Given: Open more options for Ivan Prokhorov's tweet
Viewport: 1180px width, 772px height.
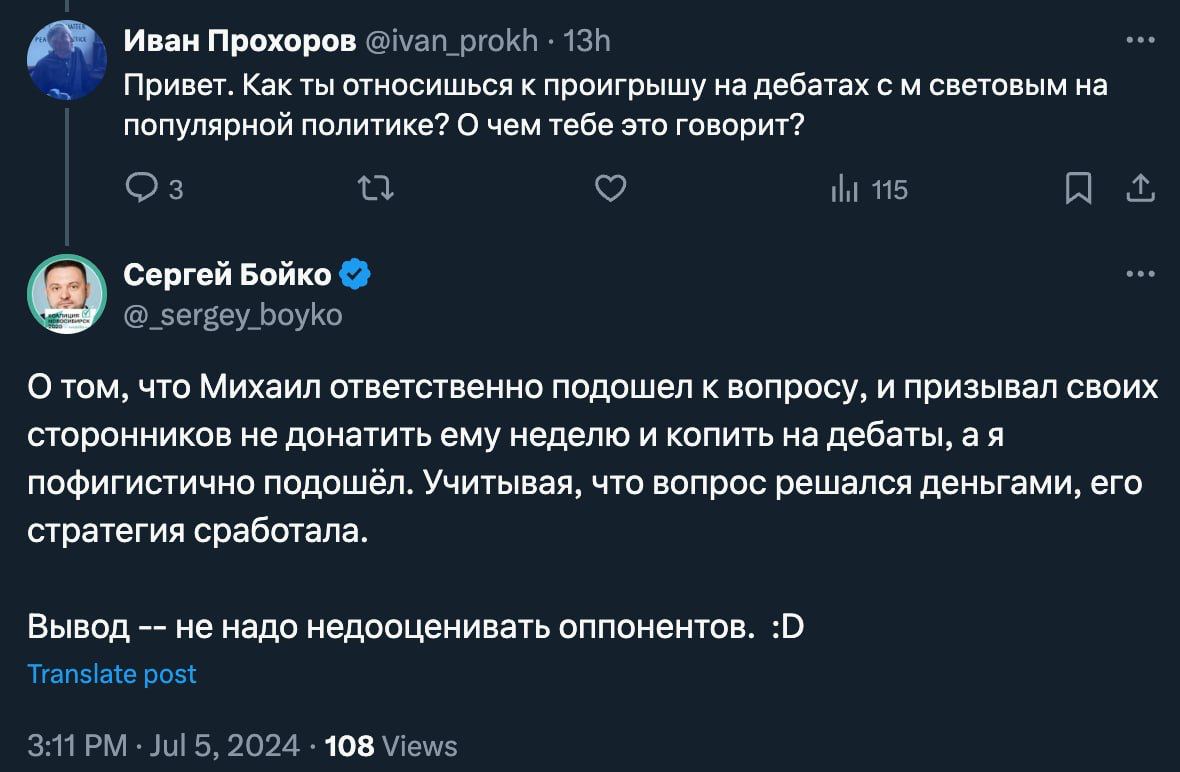Looking at the screenshot, I should (1140, 41).
